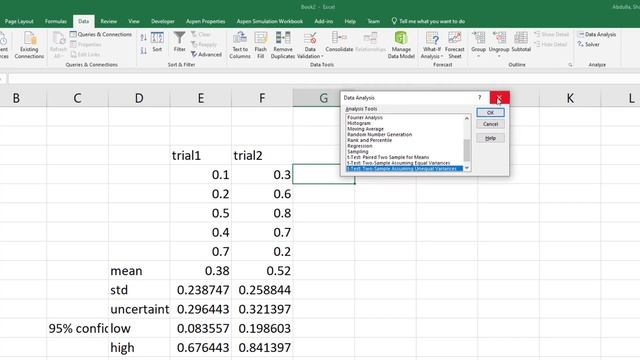Run Flash Fill
640x360 pixels.
(260, 45)
